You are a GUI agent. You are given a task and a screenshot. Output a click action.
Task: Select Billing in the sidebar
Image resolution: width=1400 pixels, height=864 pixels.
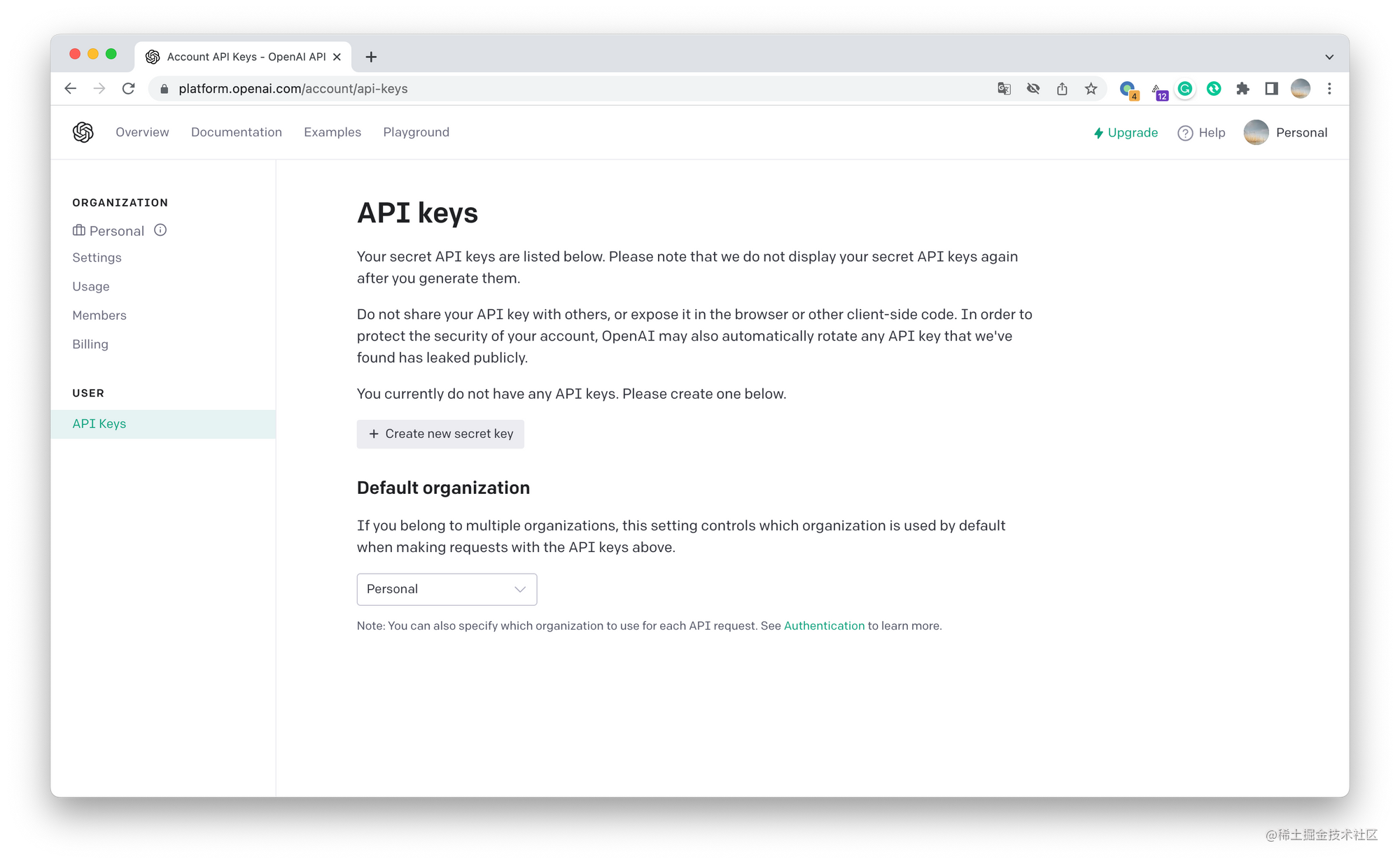click(x=90, y=344)
